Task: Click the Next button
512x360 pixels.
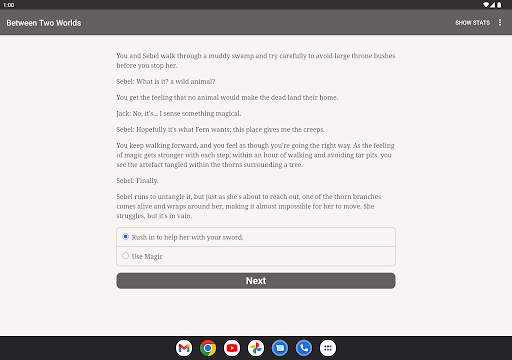Action: [x=256, y=281]
